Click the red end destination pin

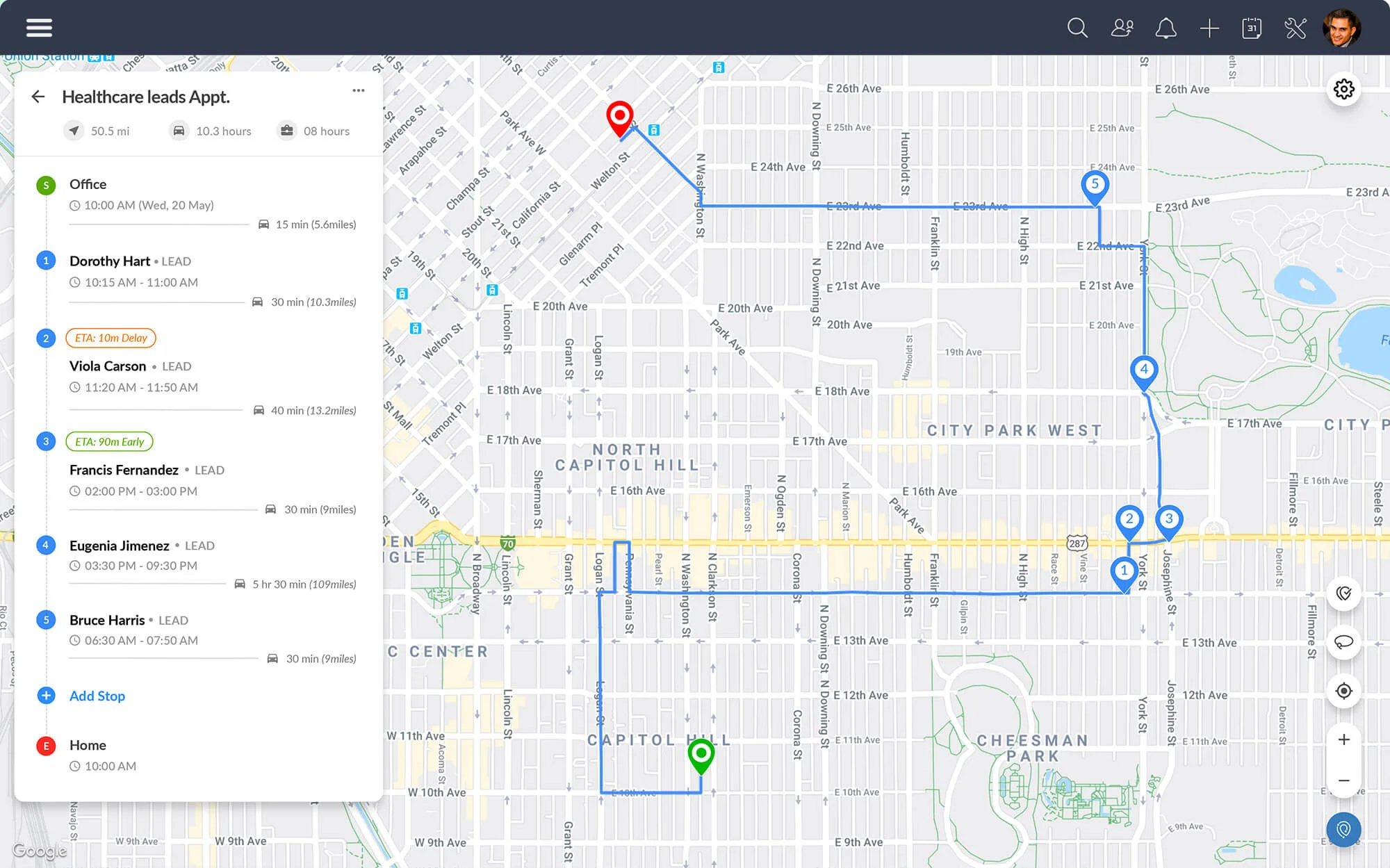point(619,118)
